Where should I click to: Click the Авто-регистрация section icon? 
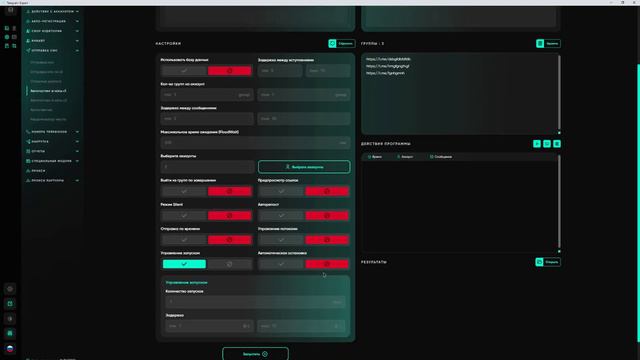coord(28,21)
